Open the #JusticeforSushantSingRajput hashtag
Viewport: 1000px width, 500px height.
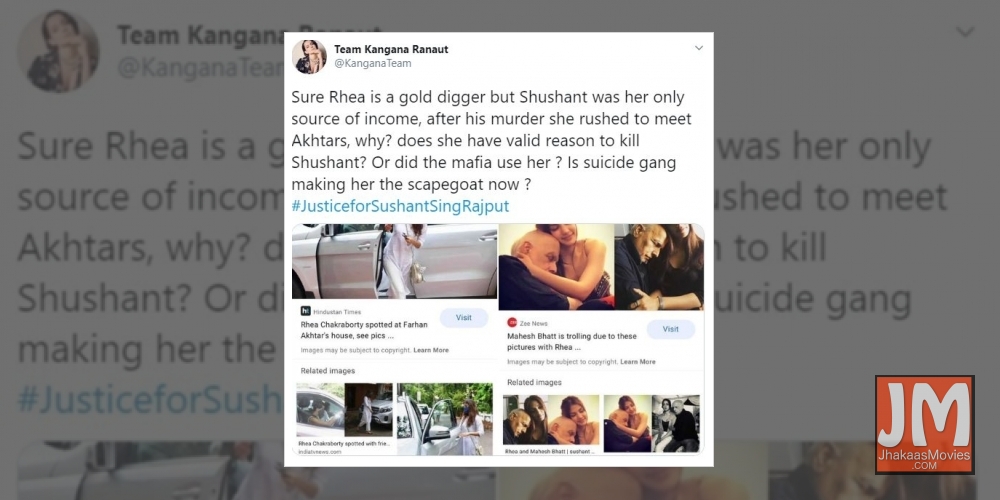pyautogui.click(x=401, y=207)
